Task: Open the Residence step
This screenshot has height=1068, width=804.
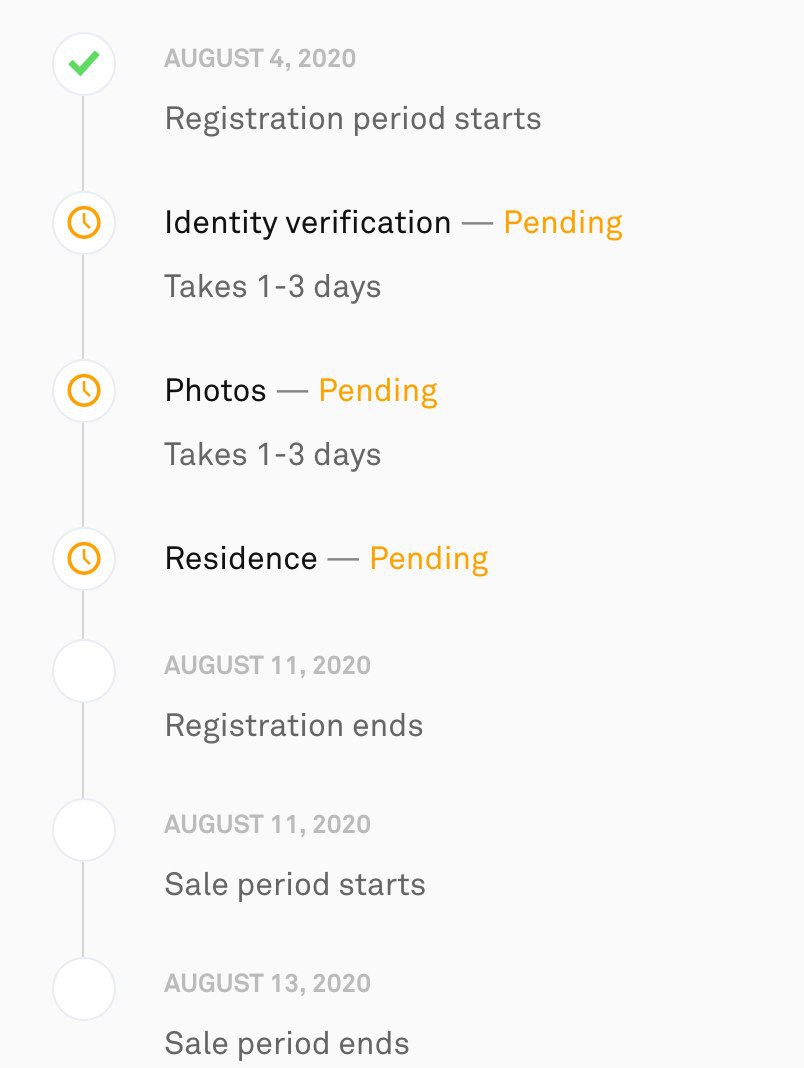Action: pyautogui.click(x=241, y=559)
